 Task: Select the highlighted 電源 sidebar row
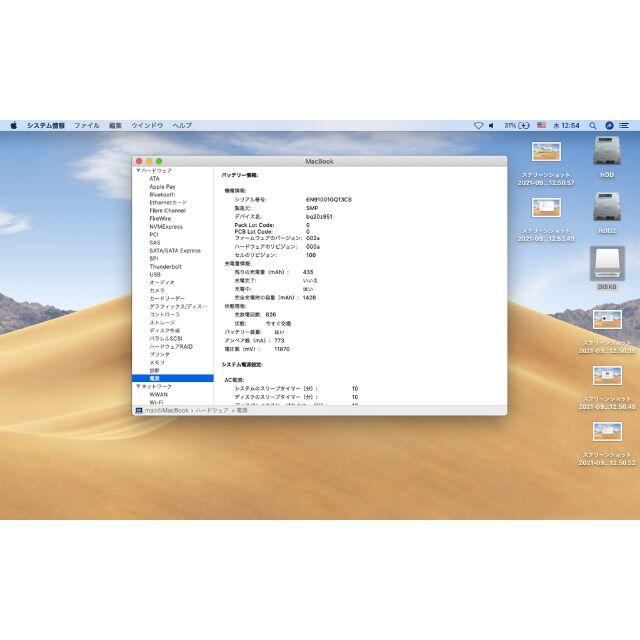point(173,378)
